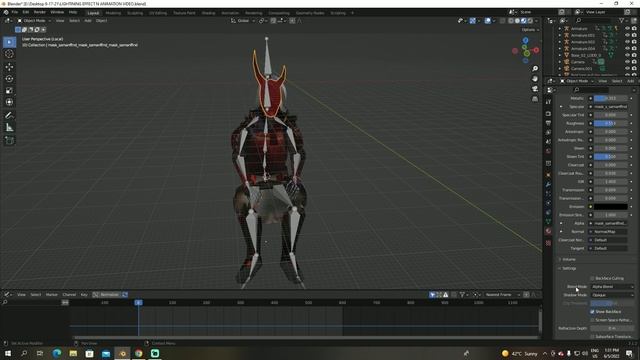The height and width of the screenshot is (360, 640).
Task: Select the Transform tool
Action: 9,102
